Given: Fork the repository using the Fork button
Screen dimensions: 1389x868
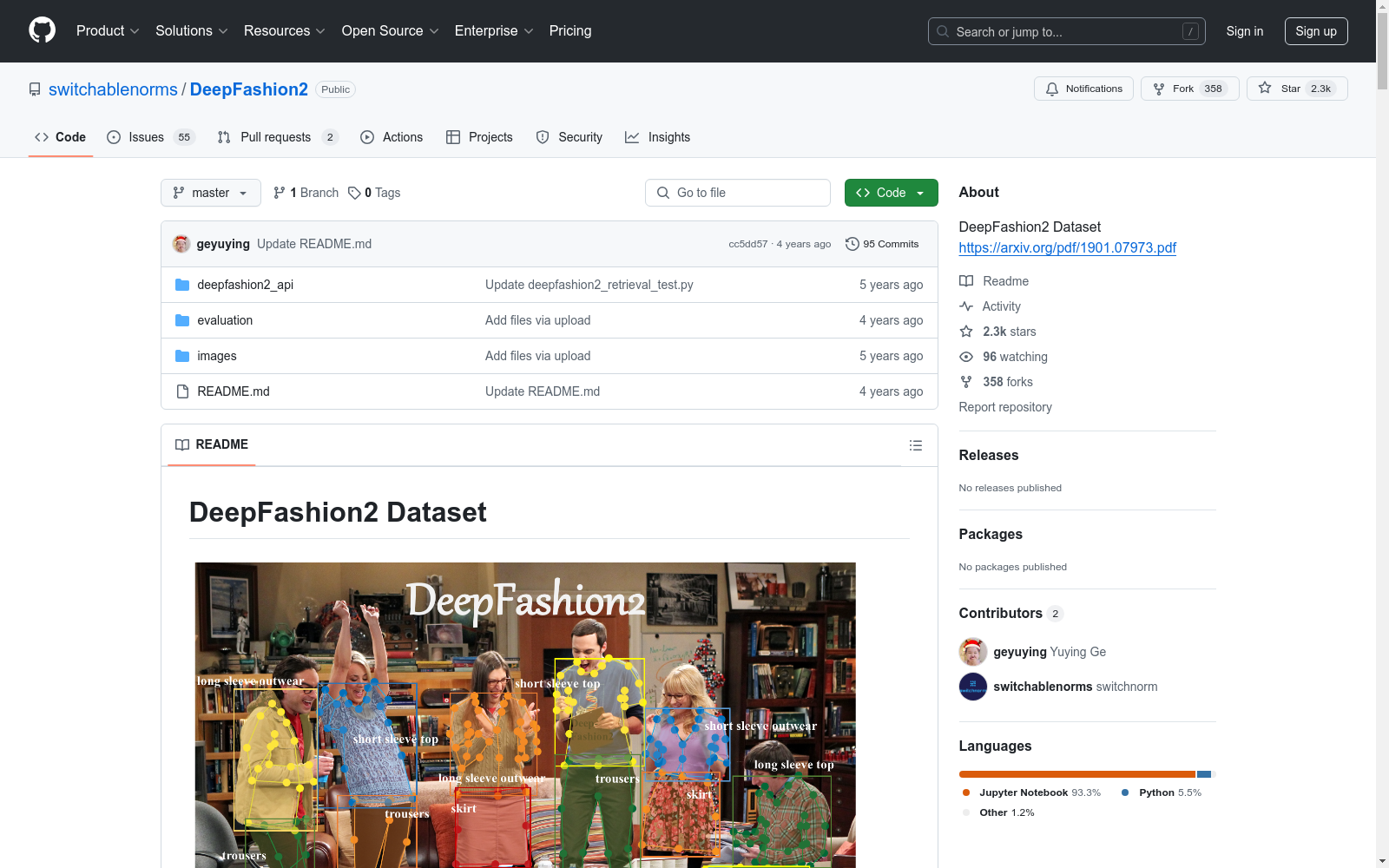Looking at the screenshot, I should click(1189, 89).
